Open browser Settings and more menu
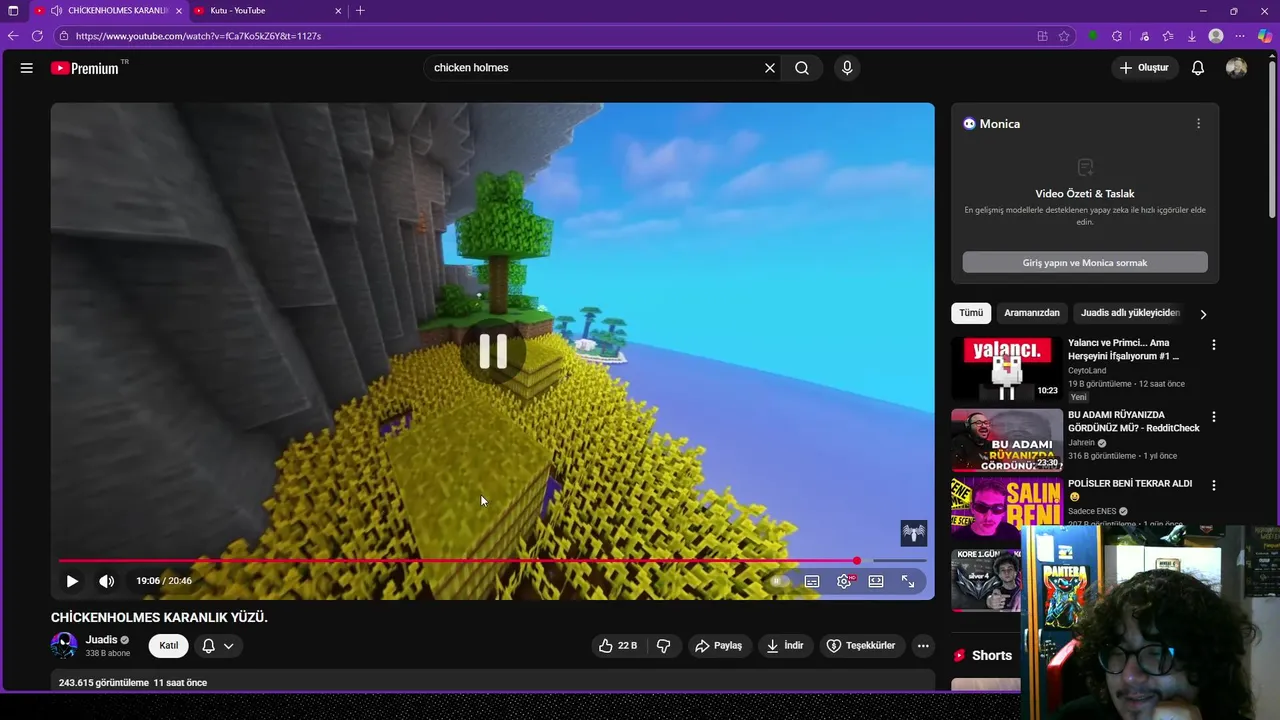The height and width of the screenshot is (720, 1280). pyautogui.click(x=1241, y=36)
